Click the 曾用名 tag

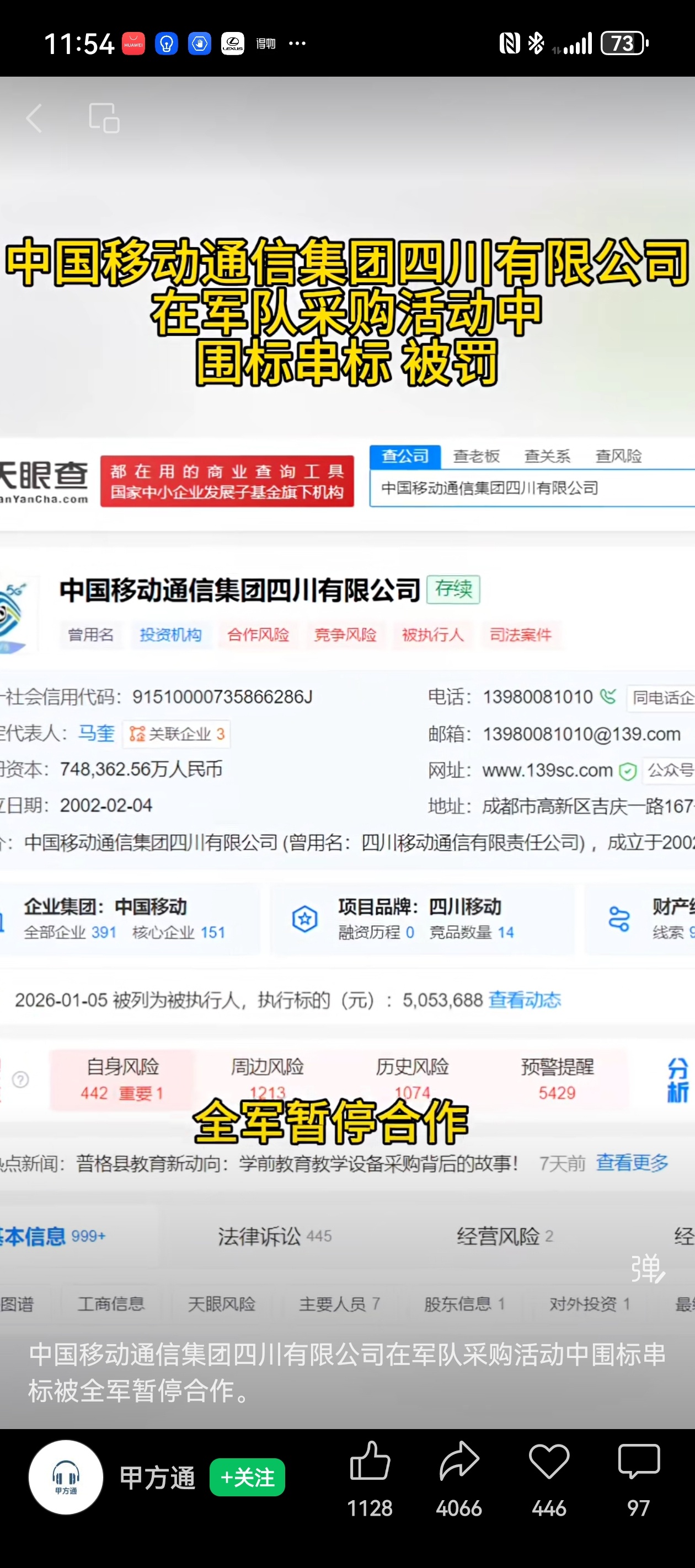(91, 635)
